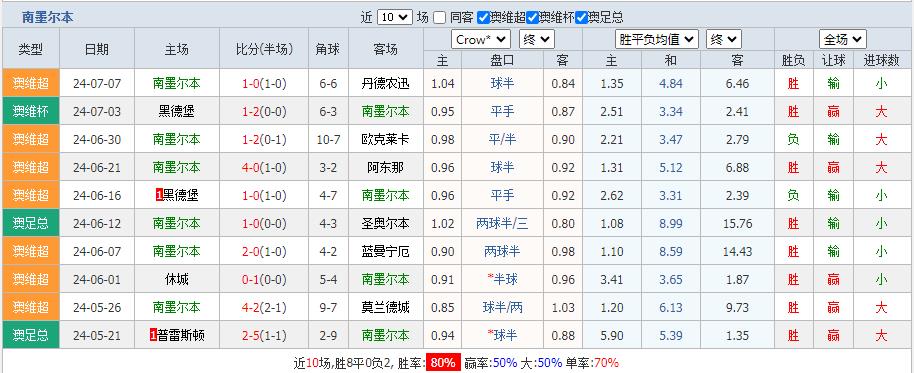Click 圣奥尔本 away team name

point(385,223)
